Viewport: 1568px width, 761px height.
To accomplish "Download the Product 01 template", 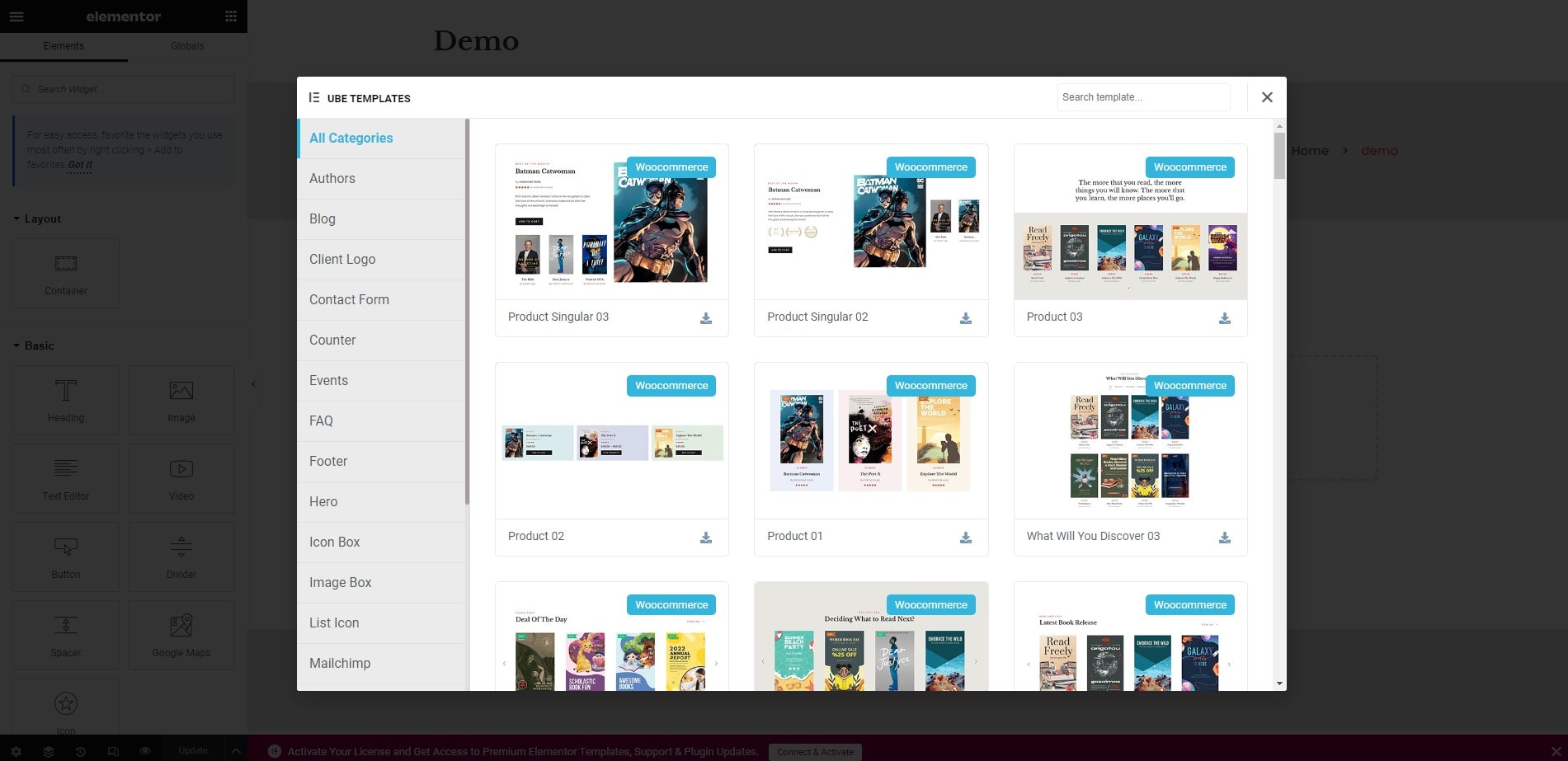I will (x=966, y=538).
